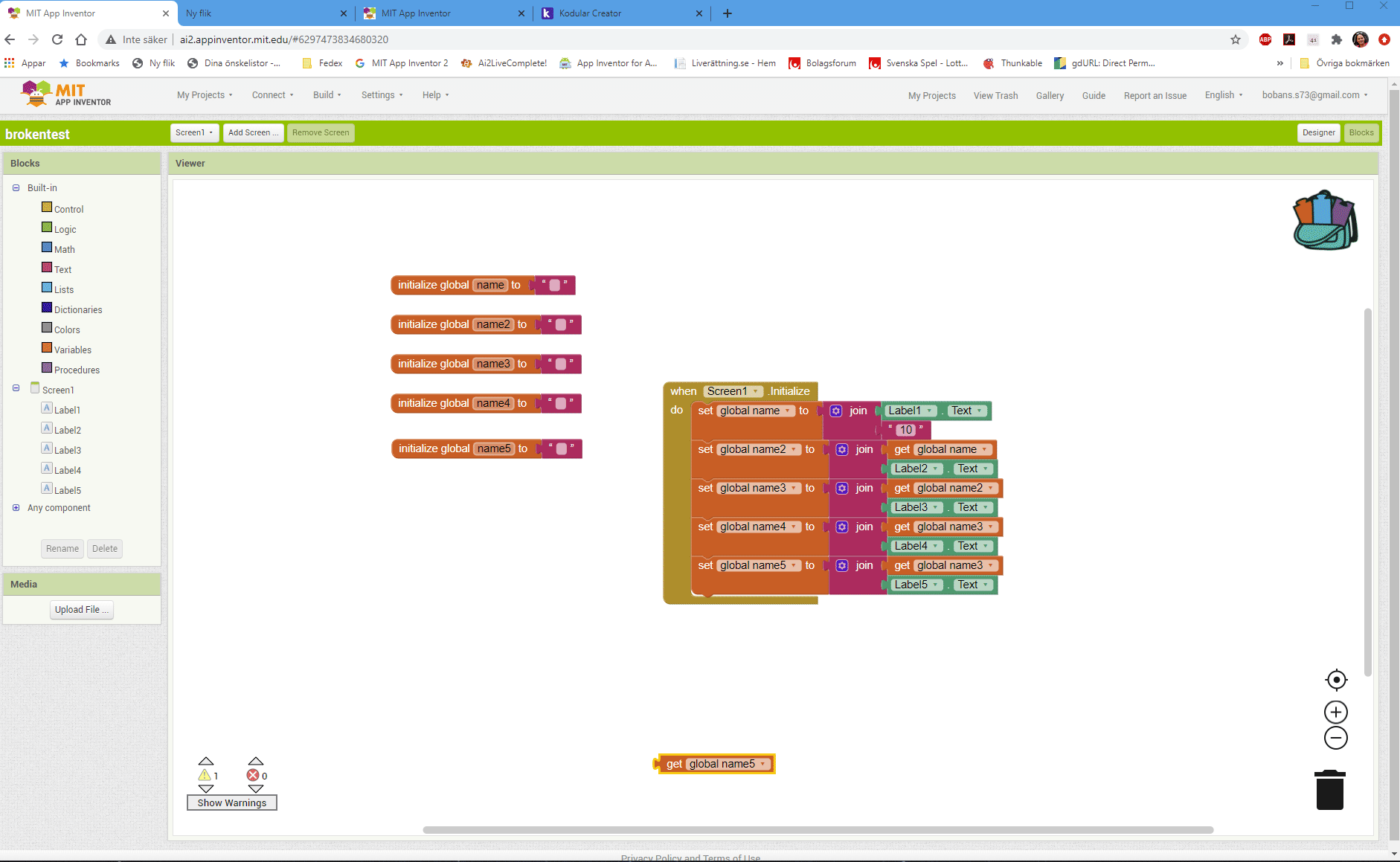Click the red error circle icon
Image resolution: width=1400 pixels, height=862 pixels.
point(253,776)
